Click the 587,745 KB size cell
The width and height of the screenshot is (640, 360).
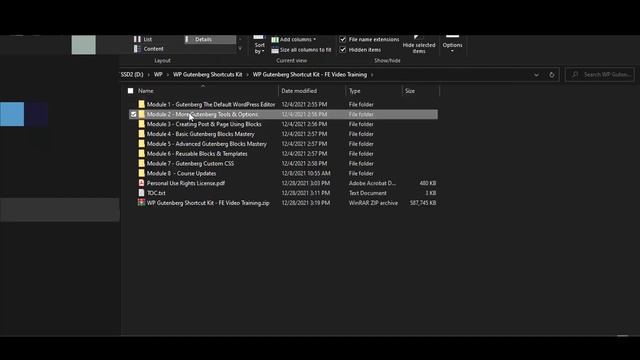click(x=423, y=202)
